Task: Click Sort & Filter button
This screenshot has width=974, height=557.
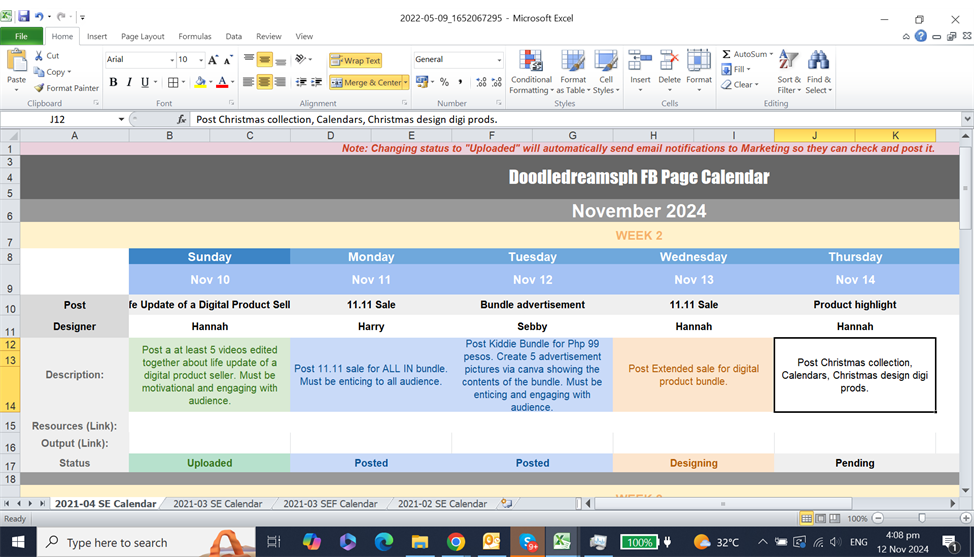Action: coord(789,72)
